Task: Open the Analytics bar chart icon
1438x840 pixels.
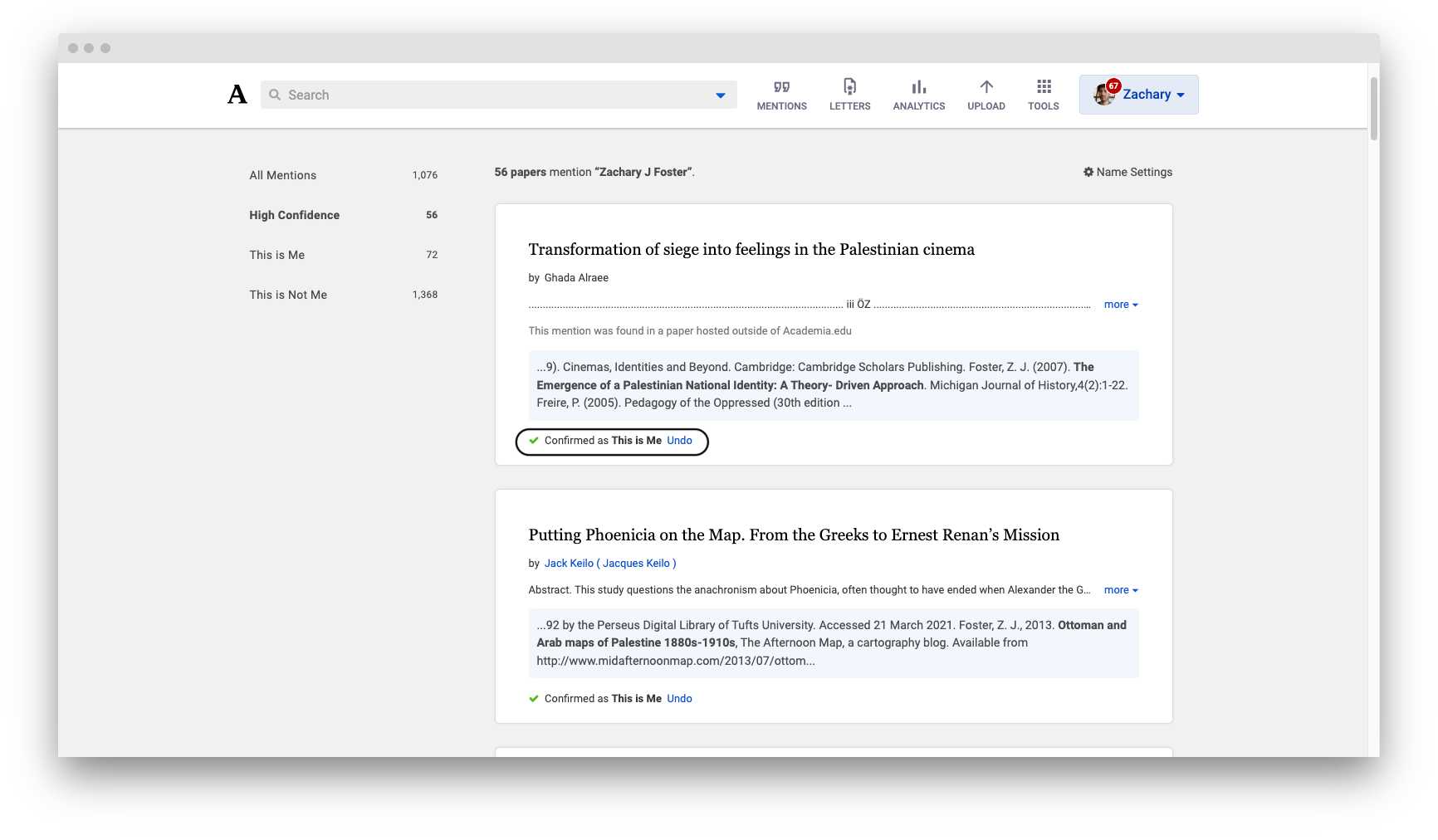Action: 918,87
